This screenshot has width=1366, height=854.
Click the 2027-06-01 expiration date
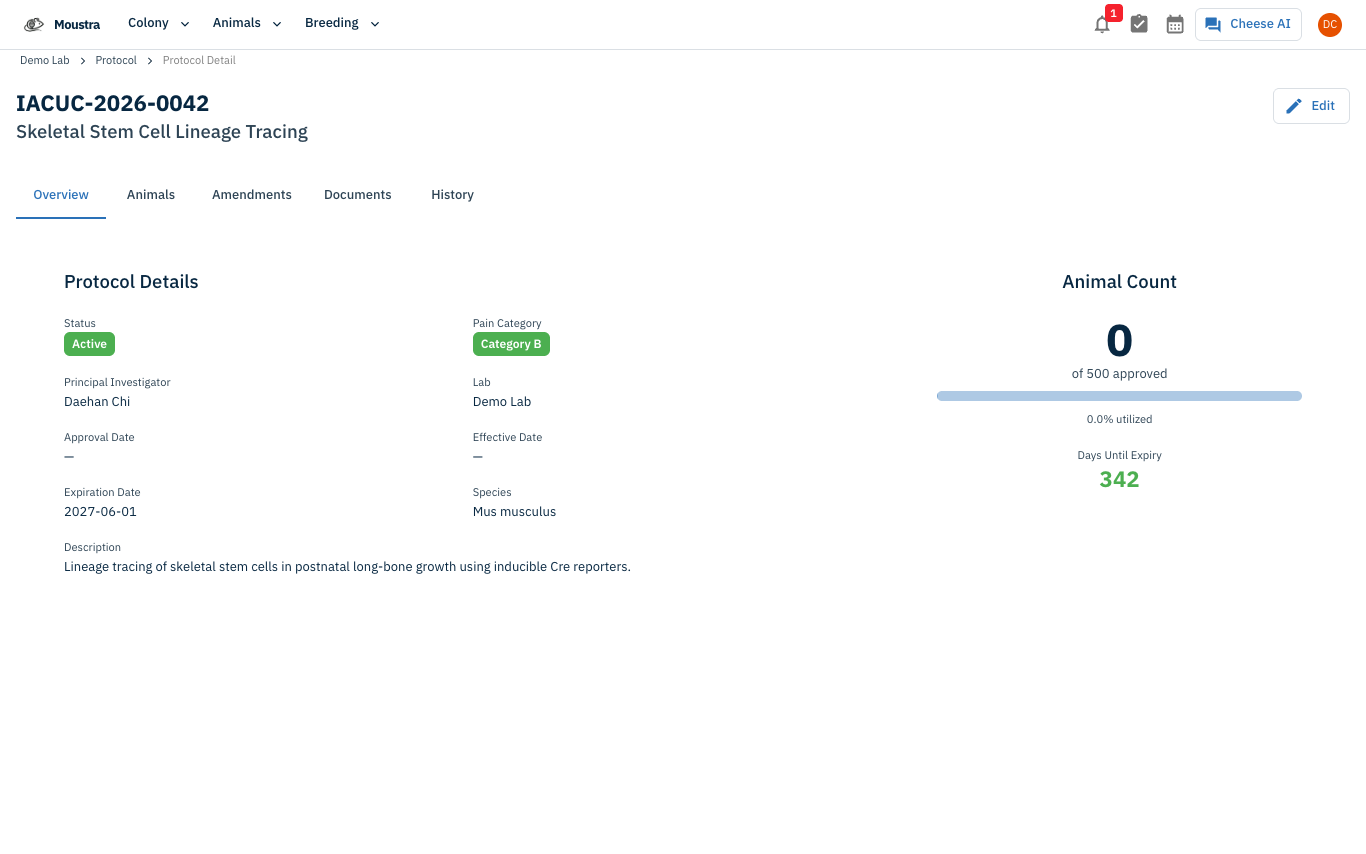pyautogui.click(x=100, y=512)
